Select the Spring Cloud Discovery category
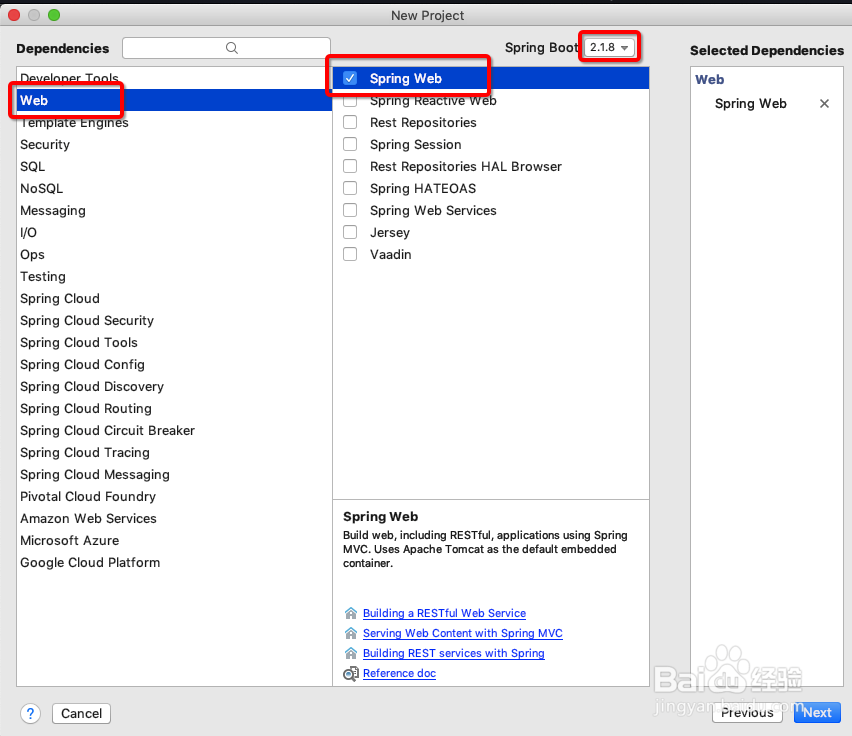Screen dimensions: 852x736 (x=174, y=386)
